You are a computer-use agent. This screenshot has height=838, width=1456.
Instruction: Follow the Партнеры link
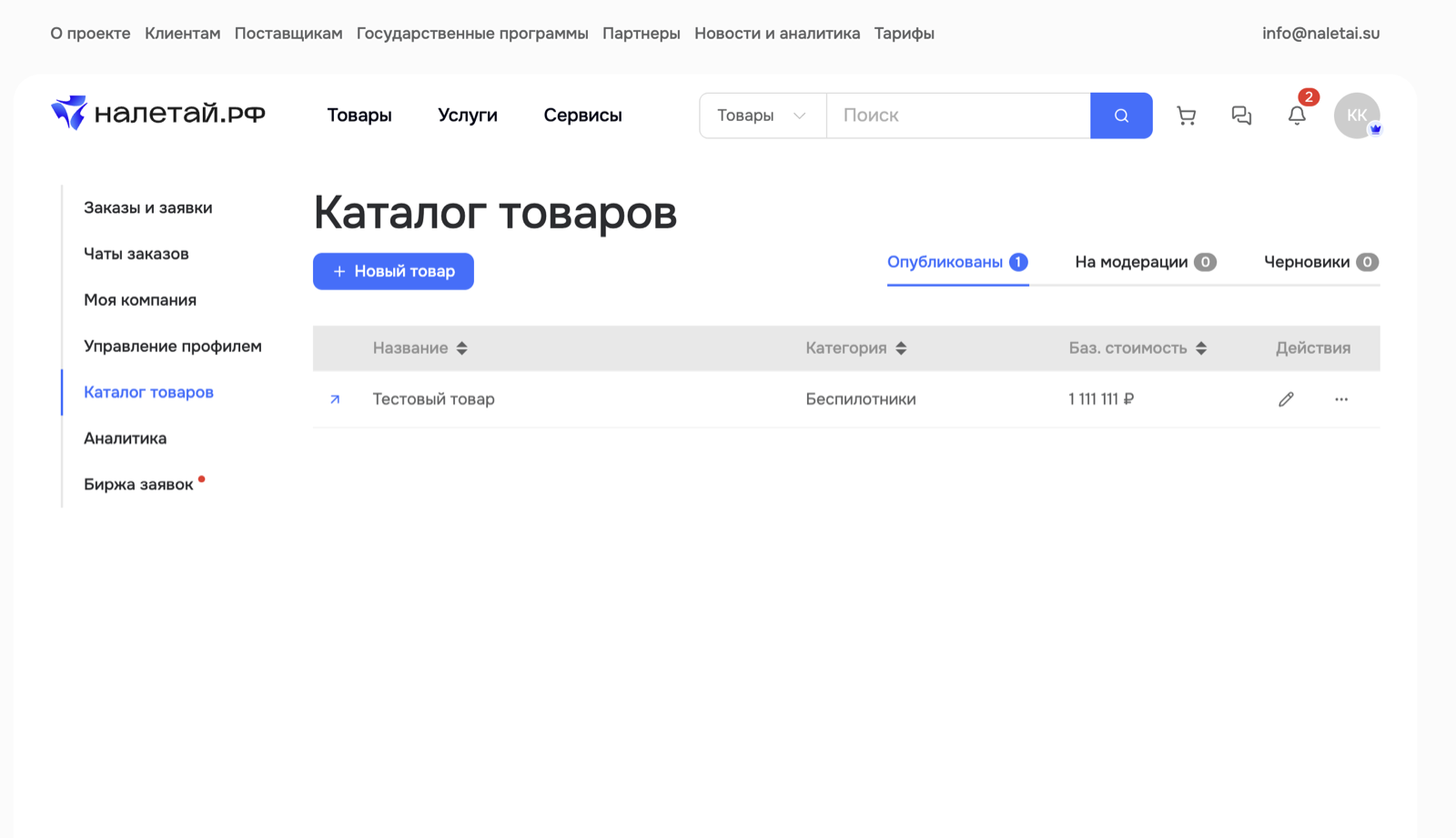click(x=642, y=34)
